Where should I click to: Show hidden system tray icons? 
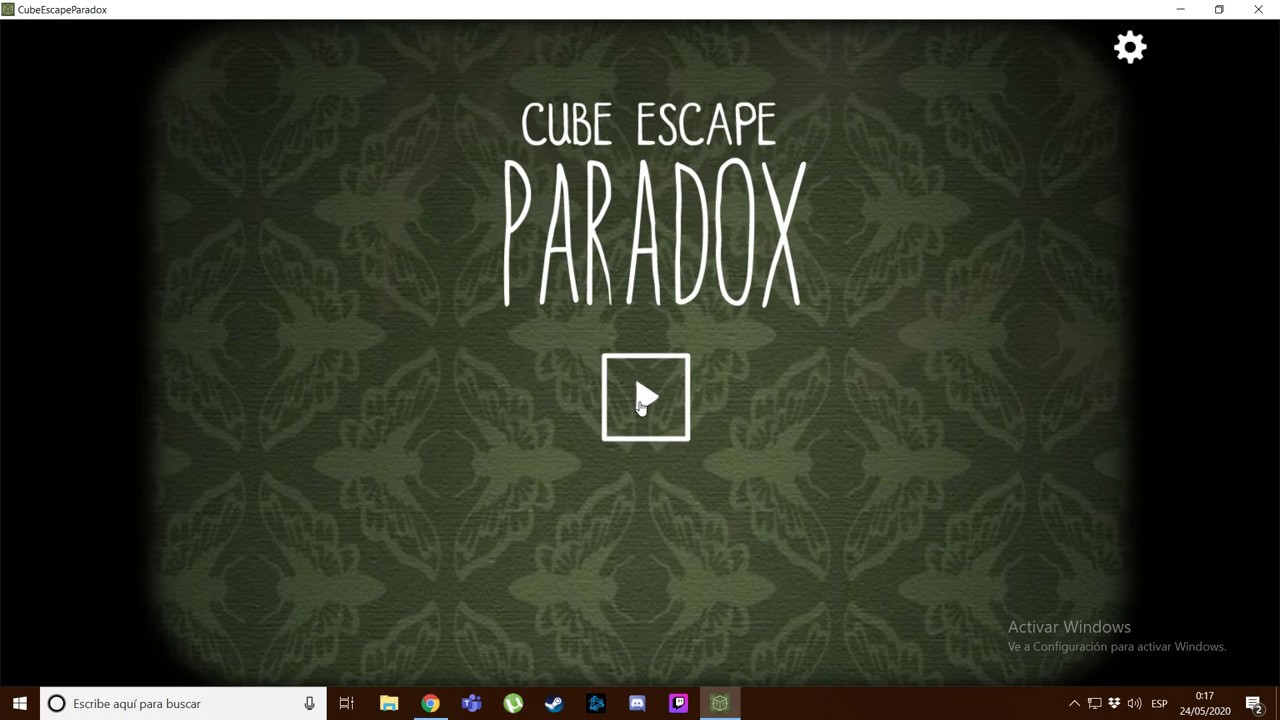[x=1074, y=704]
